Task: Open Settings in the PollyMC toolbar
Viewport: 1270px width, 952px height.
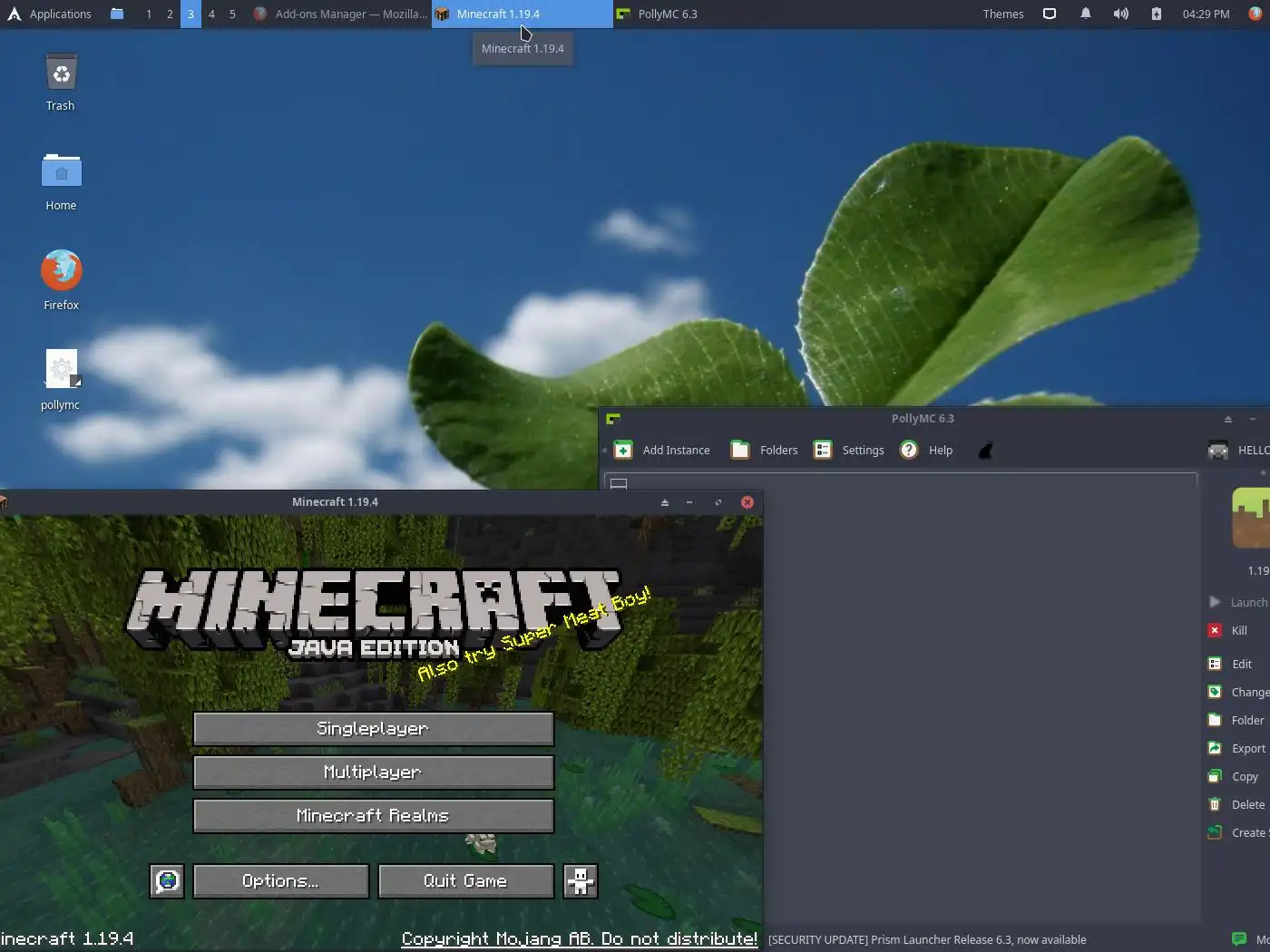Action: pos(848,450)
